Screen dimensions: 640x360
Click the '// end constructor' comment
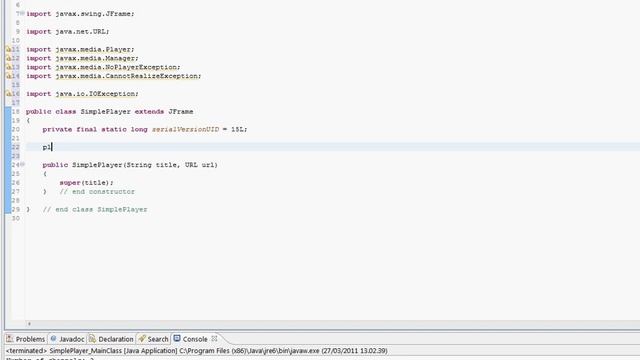[x=97, y=192]
